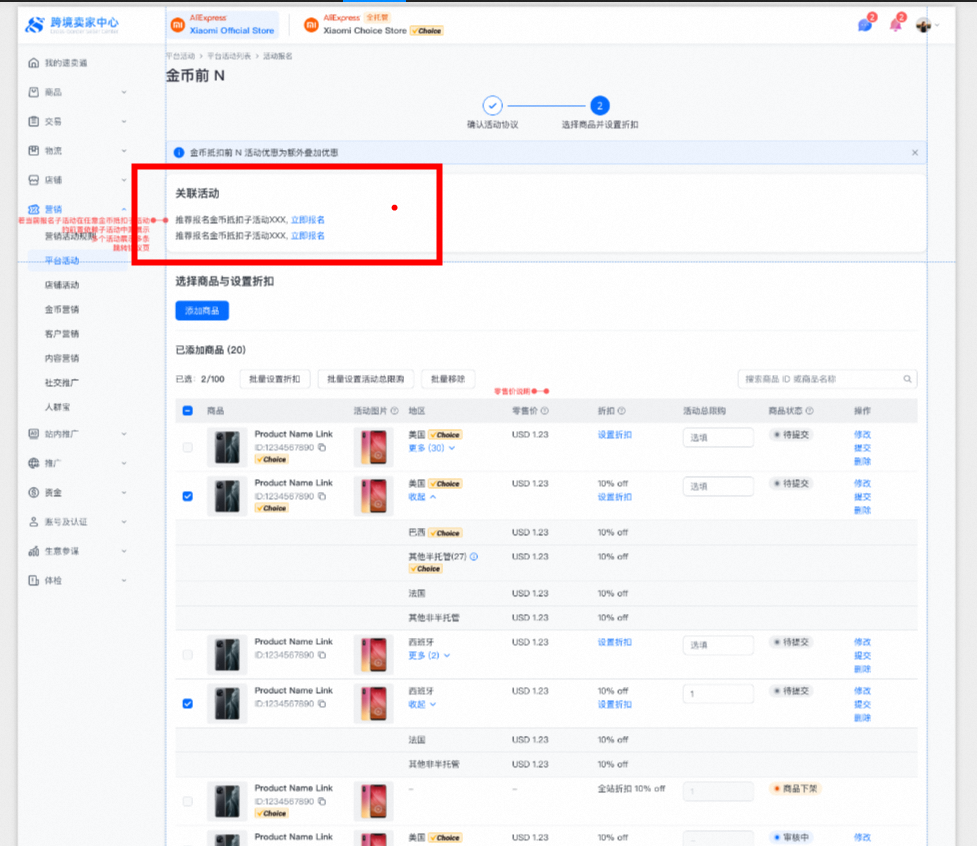The width and height of the screenshot is (977, 846).
Task: Open the user avatar dropdown menu
Action: click(x=926, y=25)
